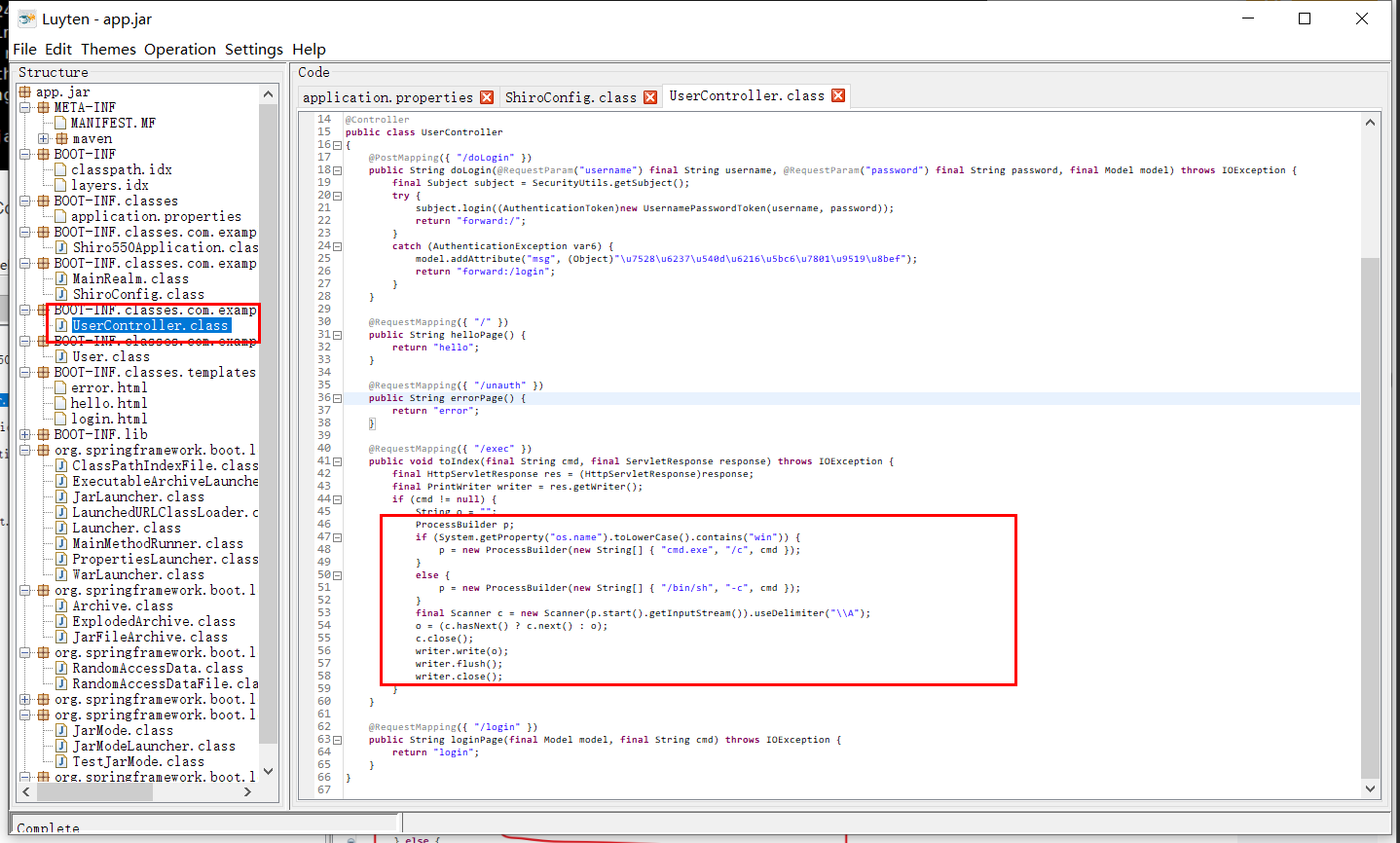Click the TestJarMode.class file icon
The width and height of the screenshot is (1400, 843).
coord(61,761)
